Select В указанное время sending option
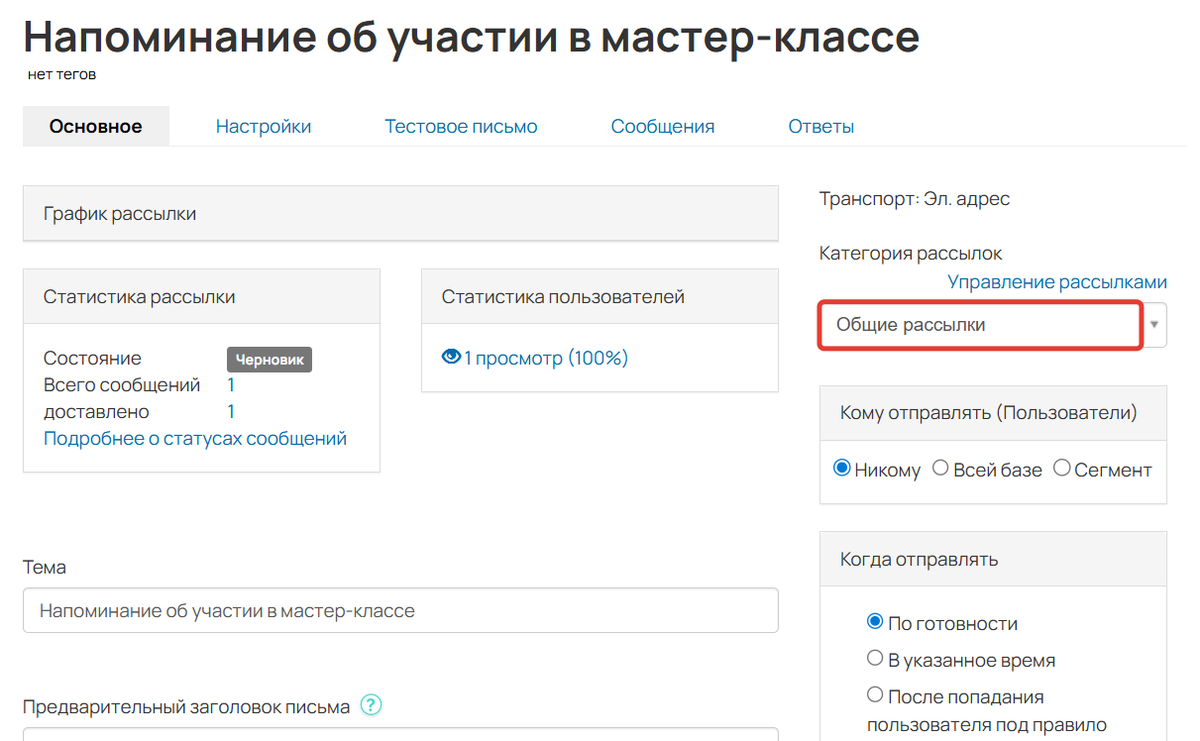This screenshot has height=741, width=1200. tap(874, 659)
